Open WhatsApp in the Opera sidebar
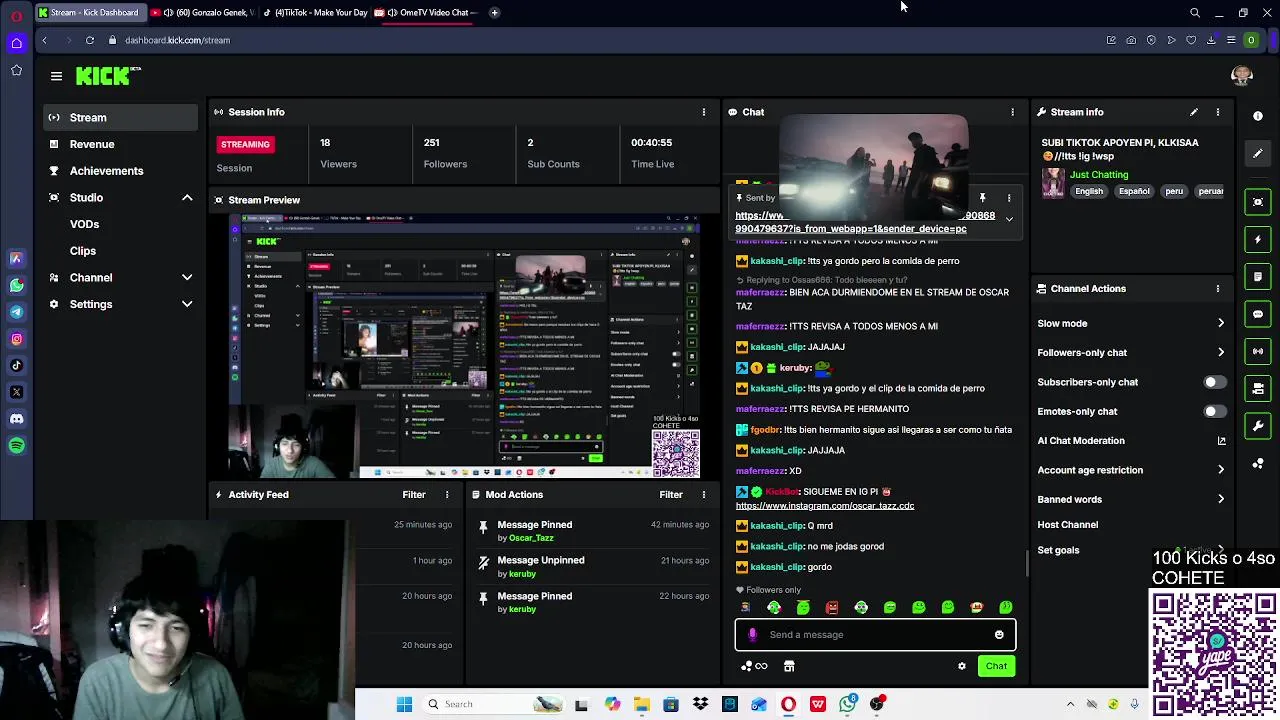 point(16,286)
